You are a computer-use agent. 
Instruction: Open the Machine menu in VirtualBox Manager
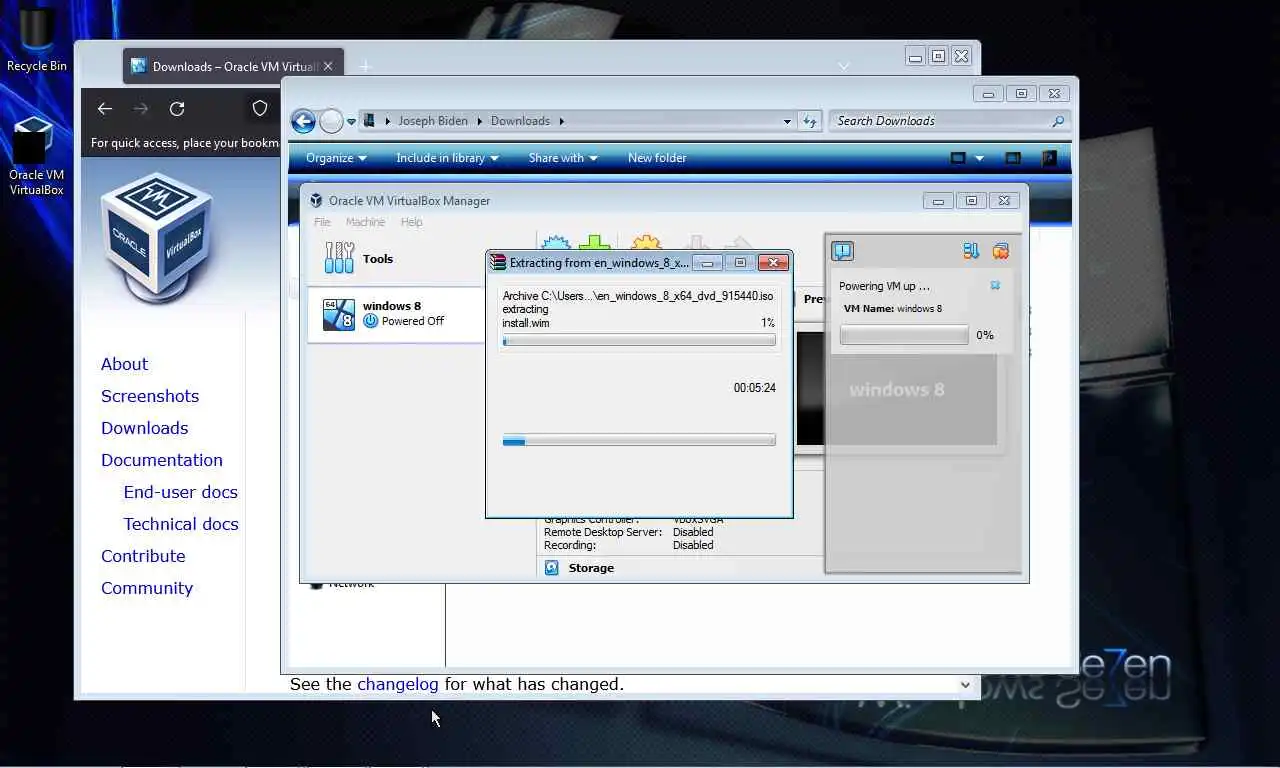365,222
